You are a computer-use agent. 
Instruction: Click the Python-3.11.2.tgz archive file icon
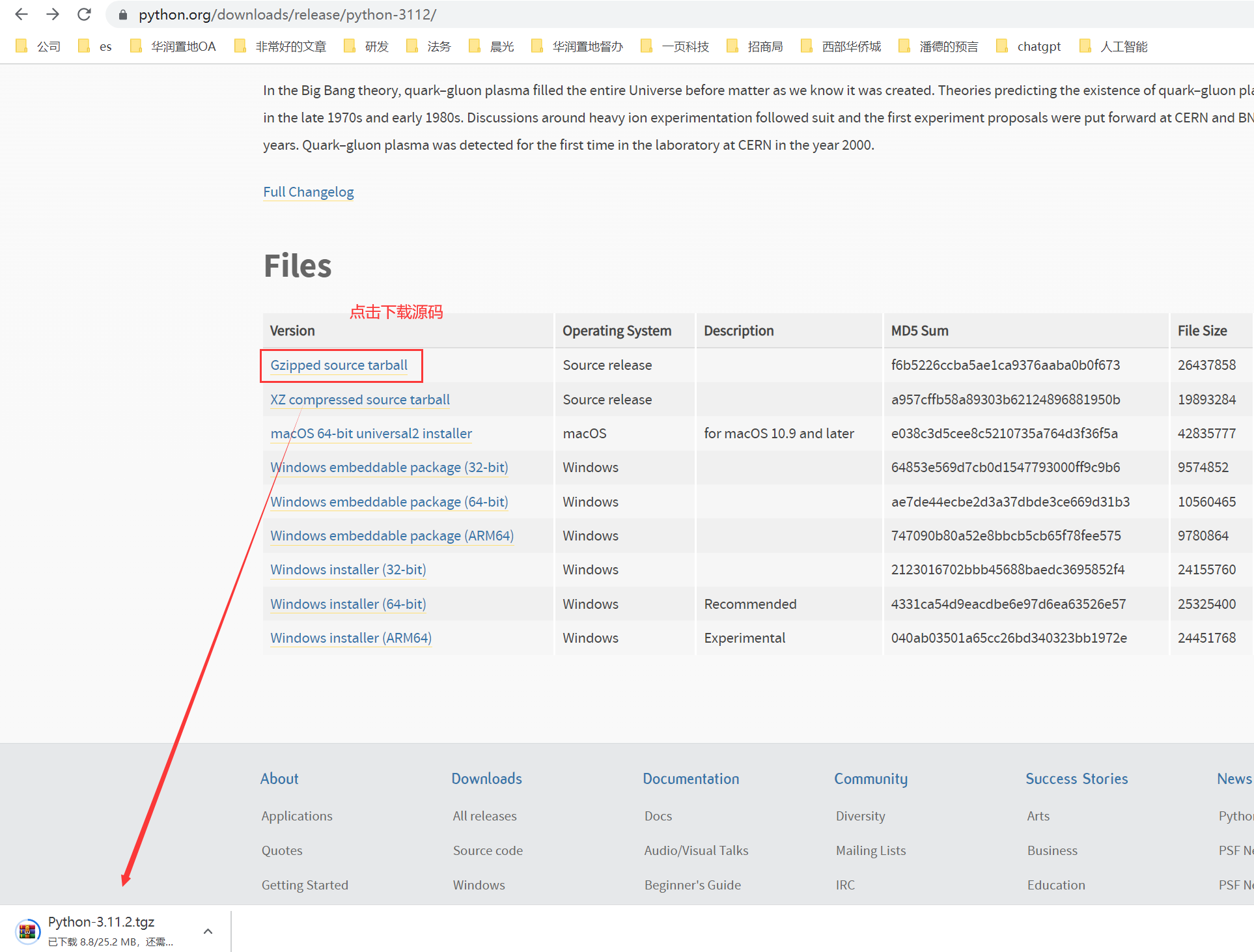click(x=27, y=932)
